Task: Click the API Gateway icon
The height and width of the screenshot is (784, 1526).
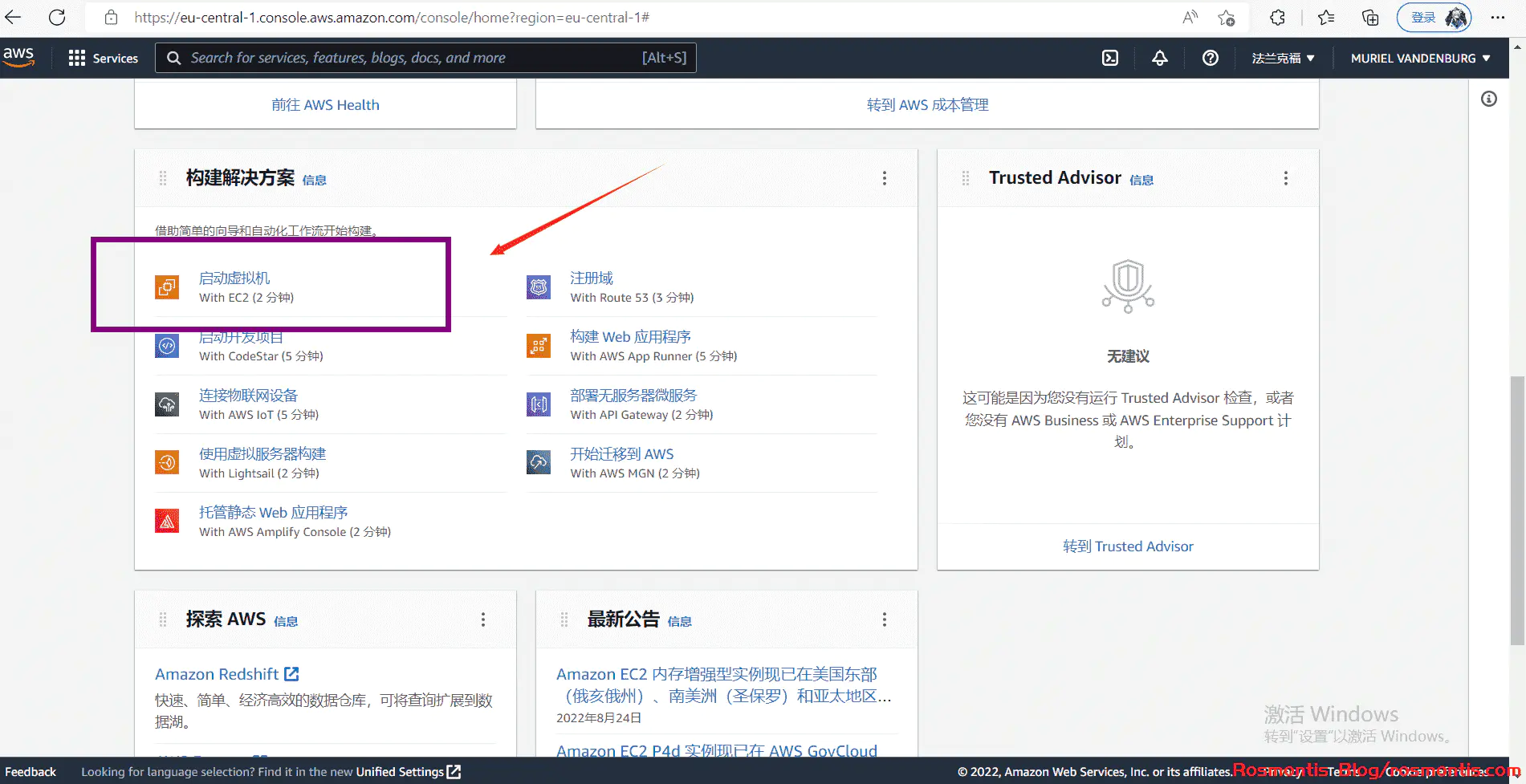Action: click(539, 404)
